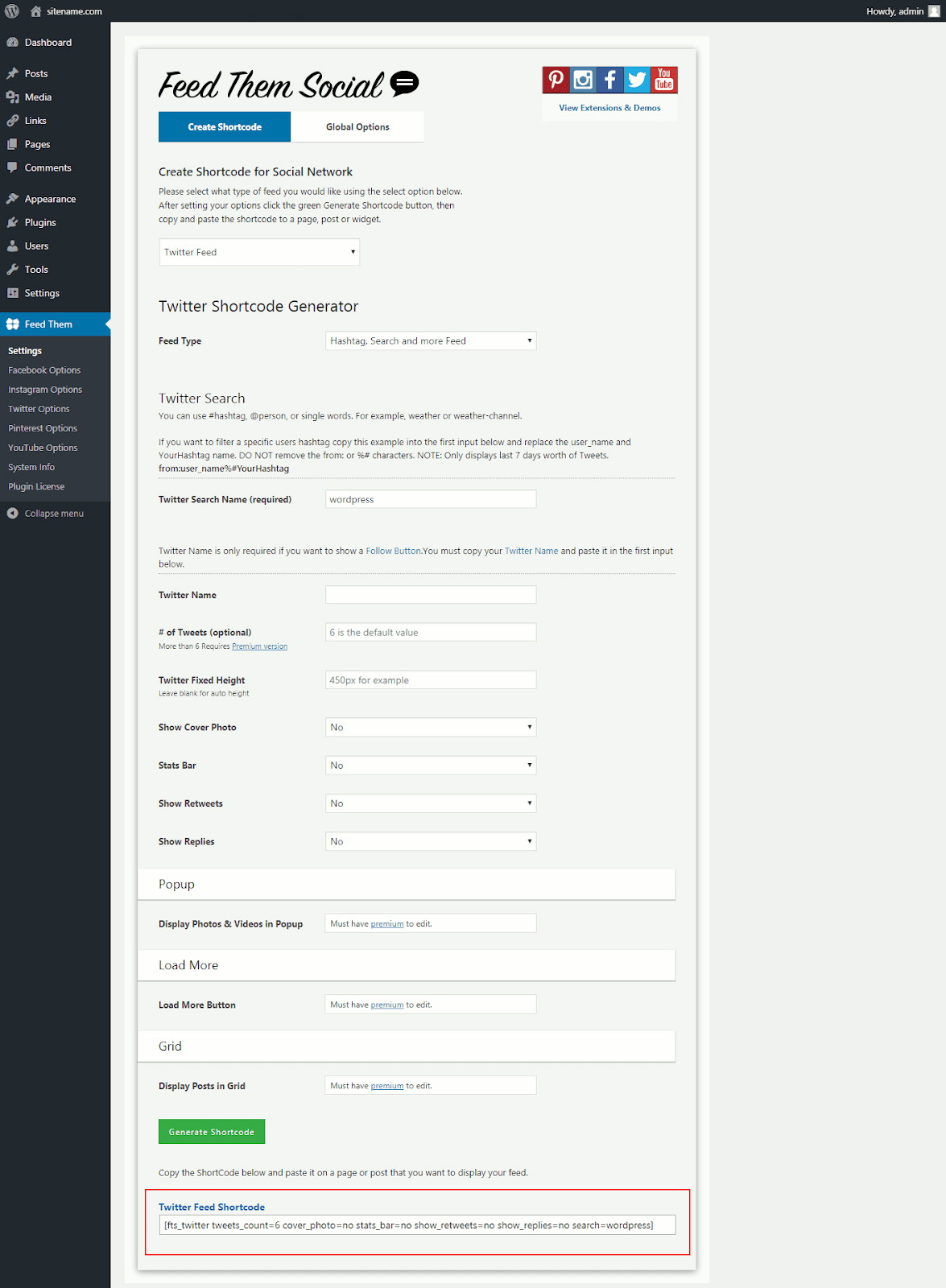Click the sitename.com site title
This screenshot has width=946, height=1288.
74,11
